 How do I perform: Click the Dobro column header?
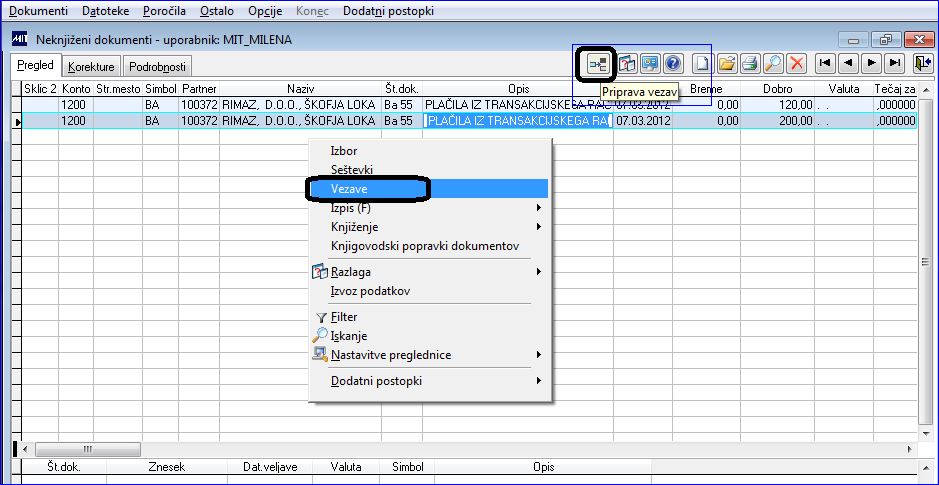click(777, 89)
